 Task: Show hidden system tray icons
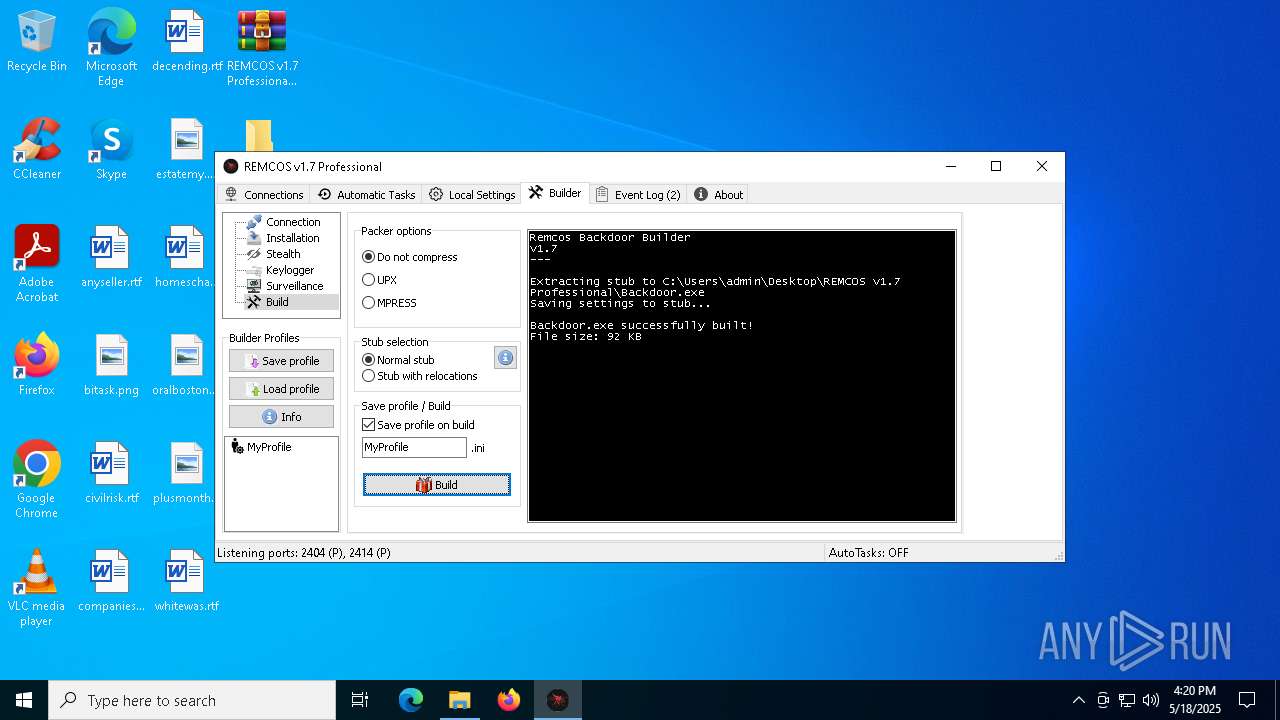[x=1079, y=700]
